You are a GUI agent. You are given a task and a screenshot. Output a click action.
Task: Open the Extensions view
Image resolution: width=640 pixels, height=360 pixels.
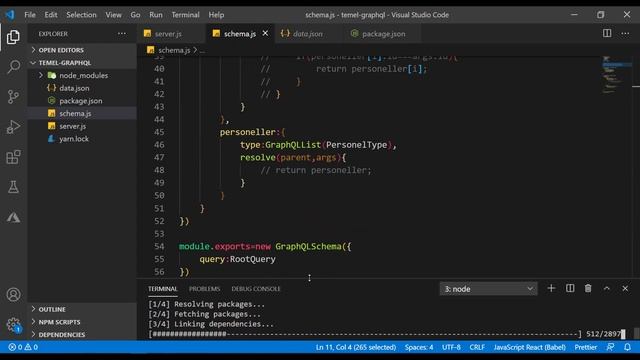pos(13,157)
